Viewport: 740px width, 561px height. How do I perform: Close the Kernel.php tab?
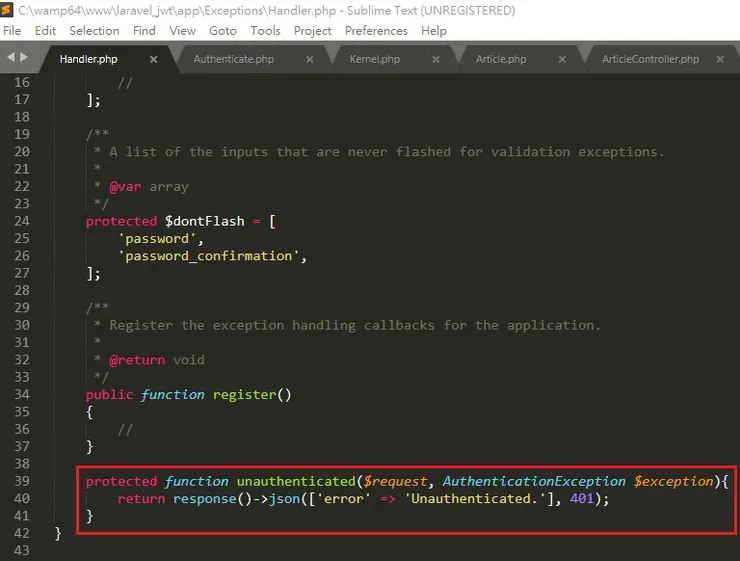(x=435, y=60)
